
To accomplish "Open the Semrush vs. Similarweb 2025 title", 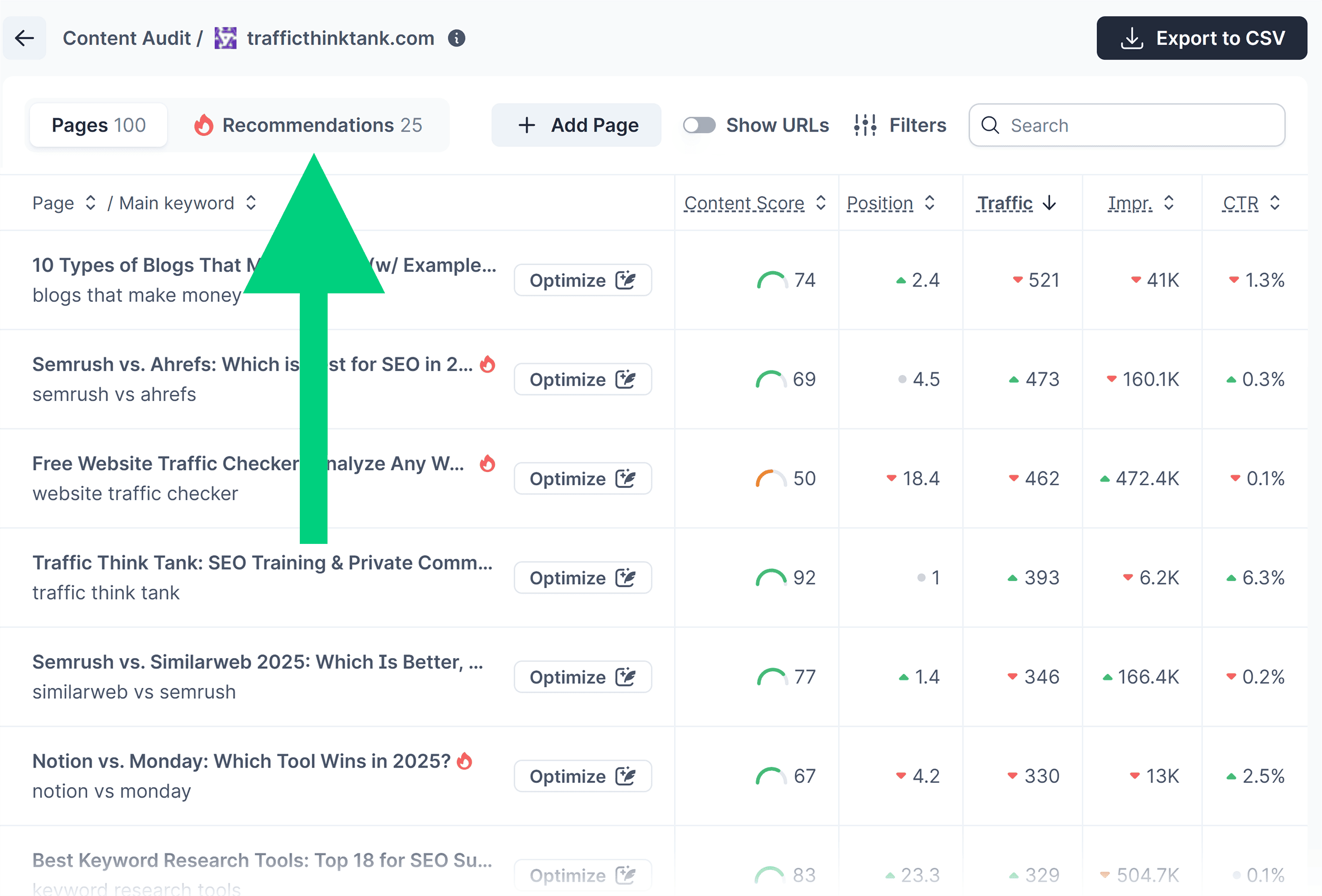I will coord(258,662).
